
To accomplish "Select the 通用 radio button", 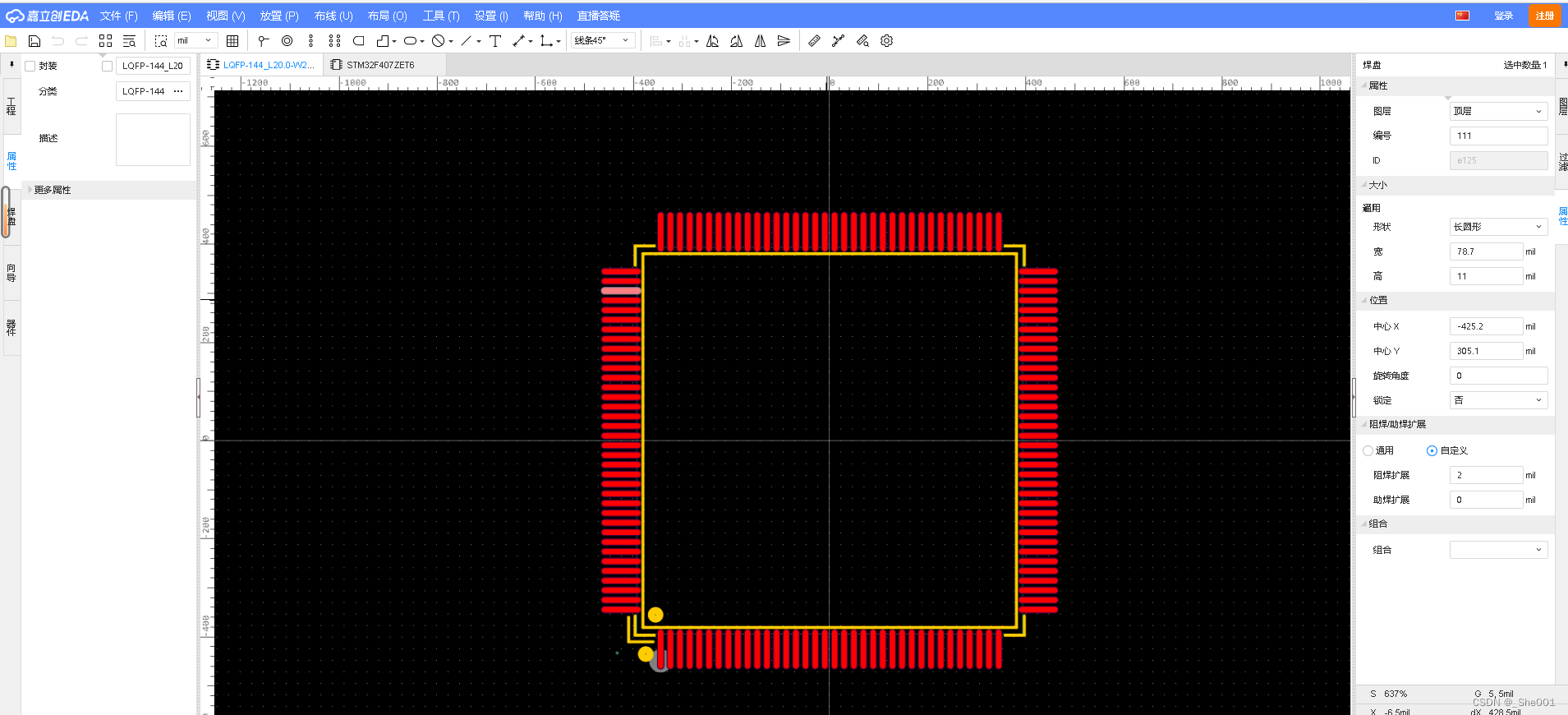I will pyautogui.click(x=1368, y=450).
